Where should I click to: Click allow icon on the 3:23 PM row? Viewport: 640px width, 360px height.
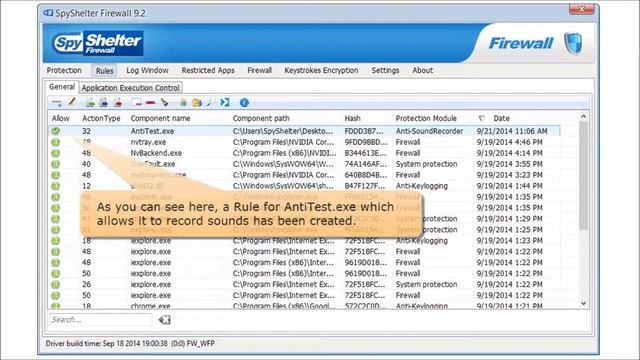(x=56, y=175)
